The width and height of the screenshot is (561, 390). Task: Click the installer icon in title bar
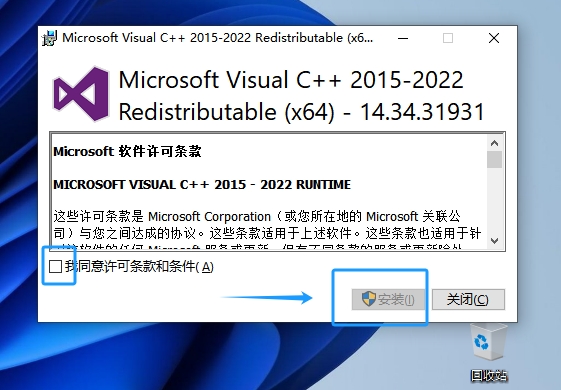[49, 38]
